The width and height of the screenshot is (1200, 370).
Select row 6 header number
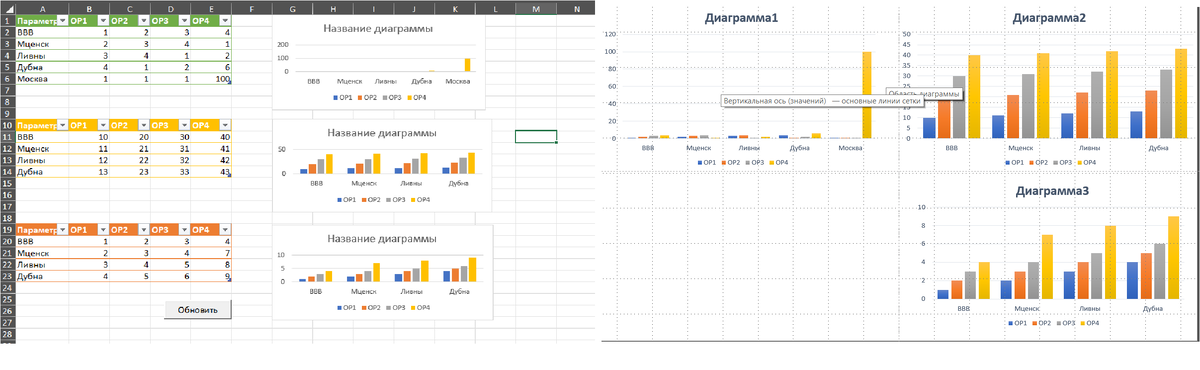point(7,78)
